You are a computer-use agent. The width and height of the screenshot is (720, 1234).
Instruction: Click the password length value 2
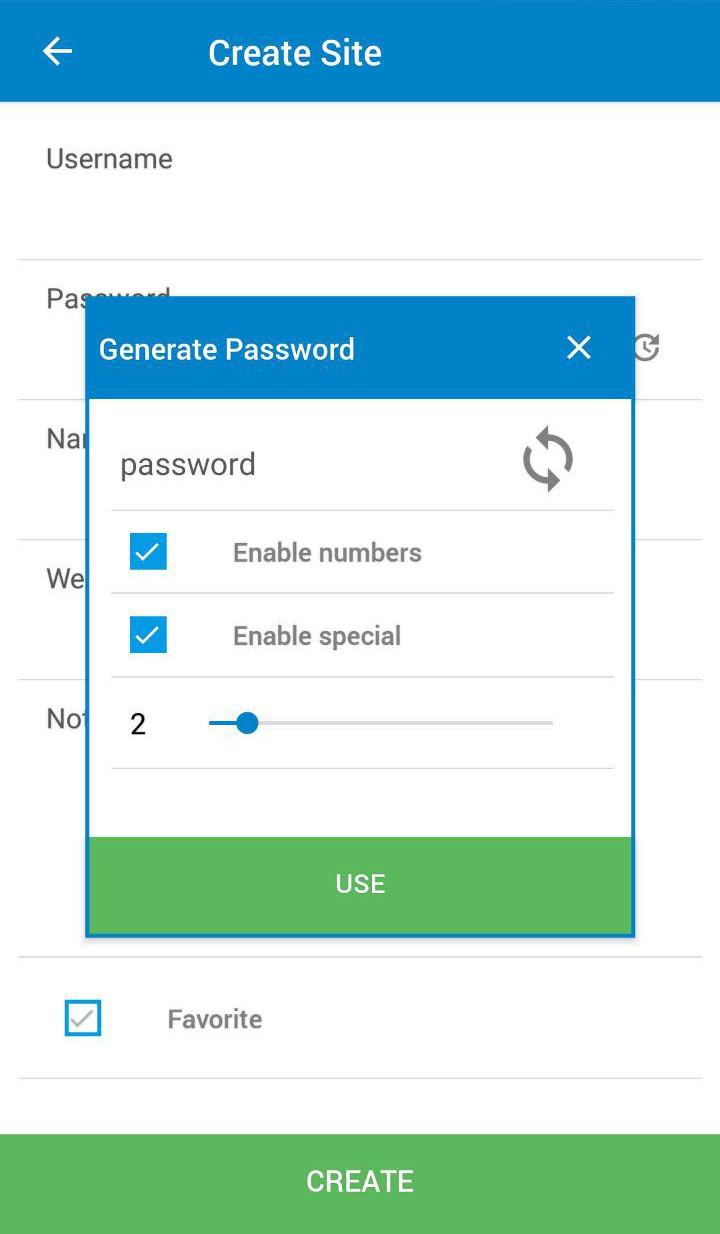[138, 723]
